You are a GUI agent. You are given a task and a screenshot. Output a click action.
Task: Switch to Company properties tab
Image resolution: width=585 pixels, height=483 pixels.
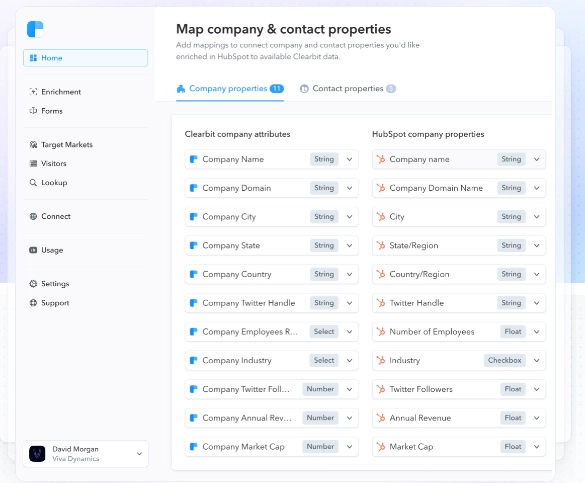point(230,89)
